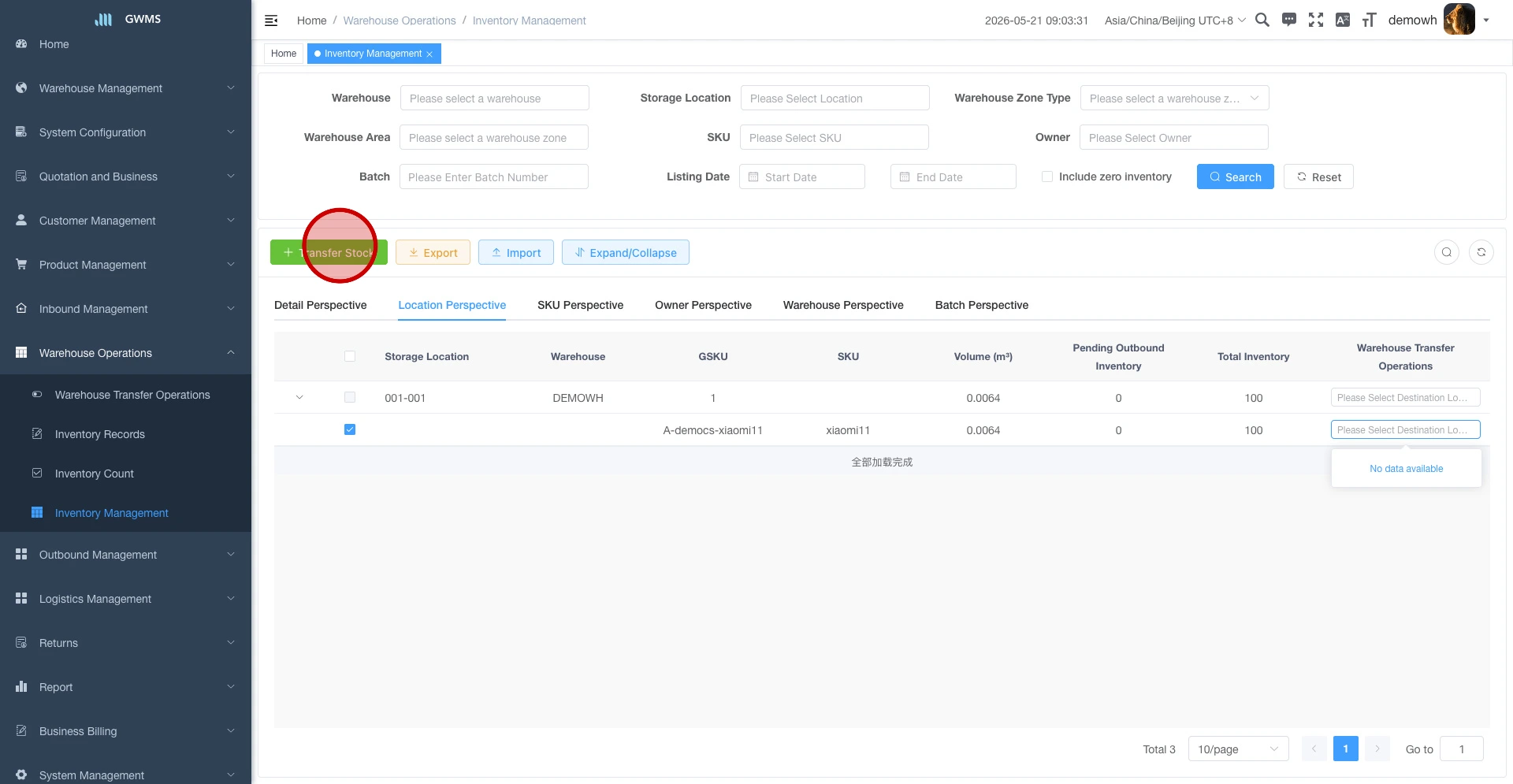
Task: Expand the Outbound Management menu
Action: pyautogui.click(x=125, y=555)
